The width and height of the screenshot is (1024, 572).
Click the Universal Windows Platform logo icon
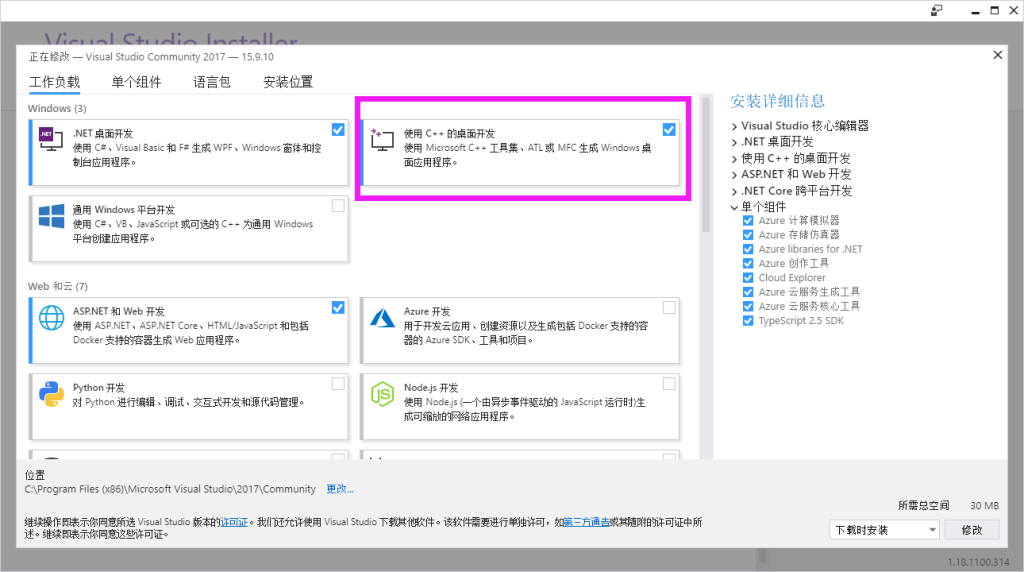point(52,215)
